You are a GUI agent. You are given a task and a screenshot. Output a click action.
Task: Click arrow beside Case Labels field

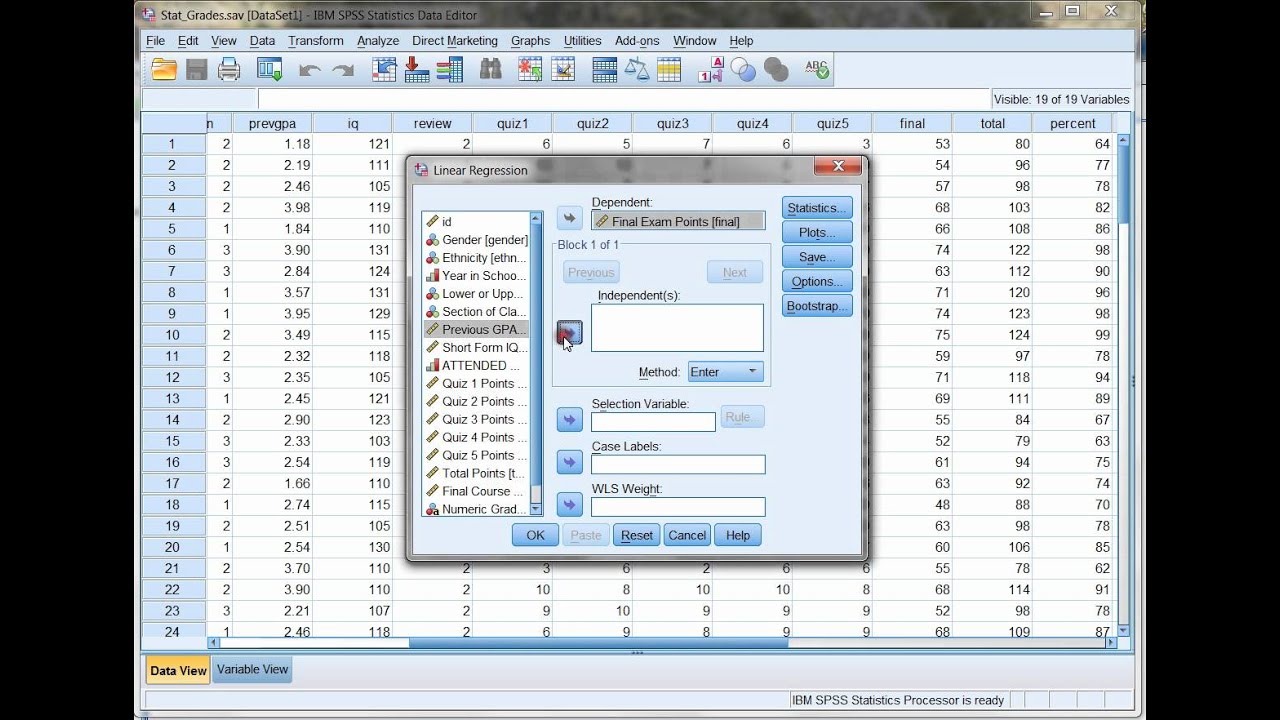[x=569, y=462]
